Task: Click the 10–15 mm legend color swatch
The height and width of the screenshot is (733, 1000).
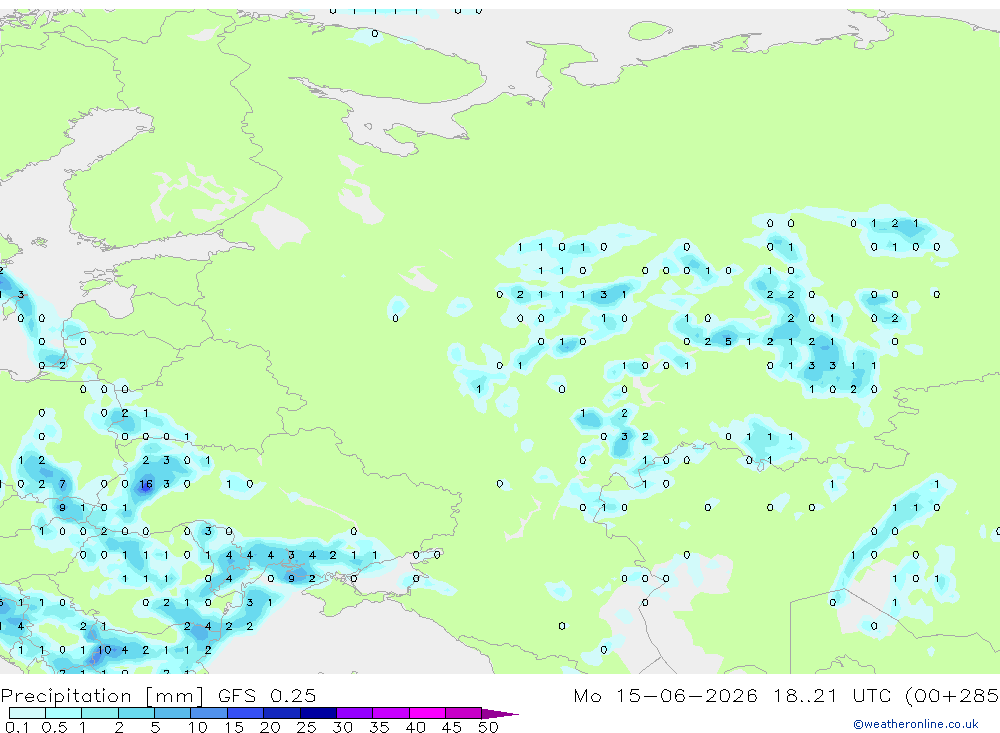Action: point(209,713)
